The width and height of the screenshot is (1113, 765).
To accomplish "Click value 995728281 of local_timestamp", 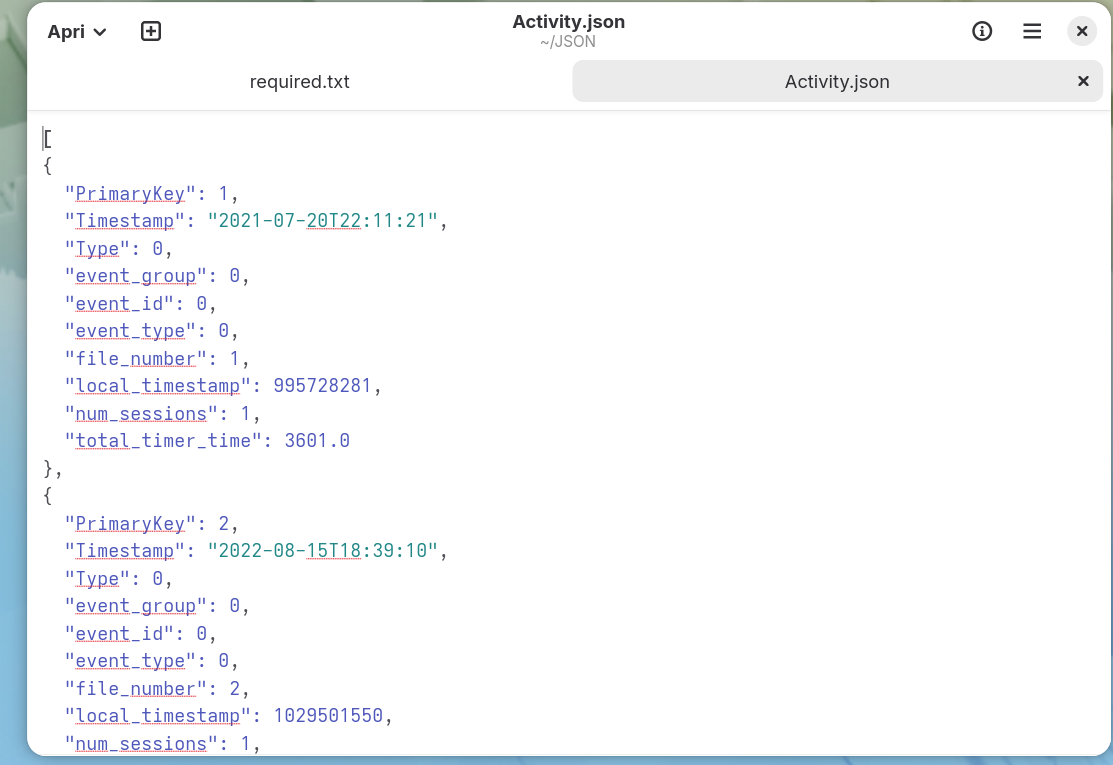I will (x=322, y=385).
